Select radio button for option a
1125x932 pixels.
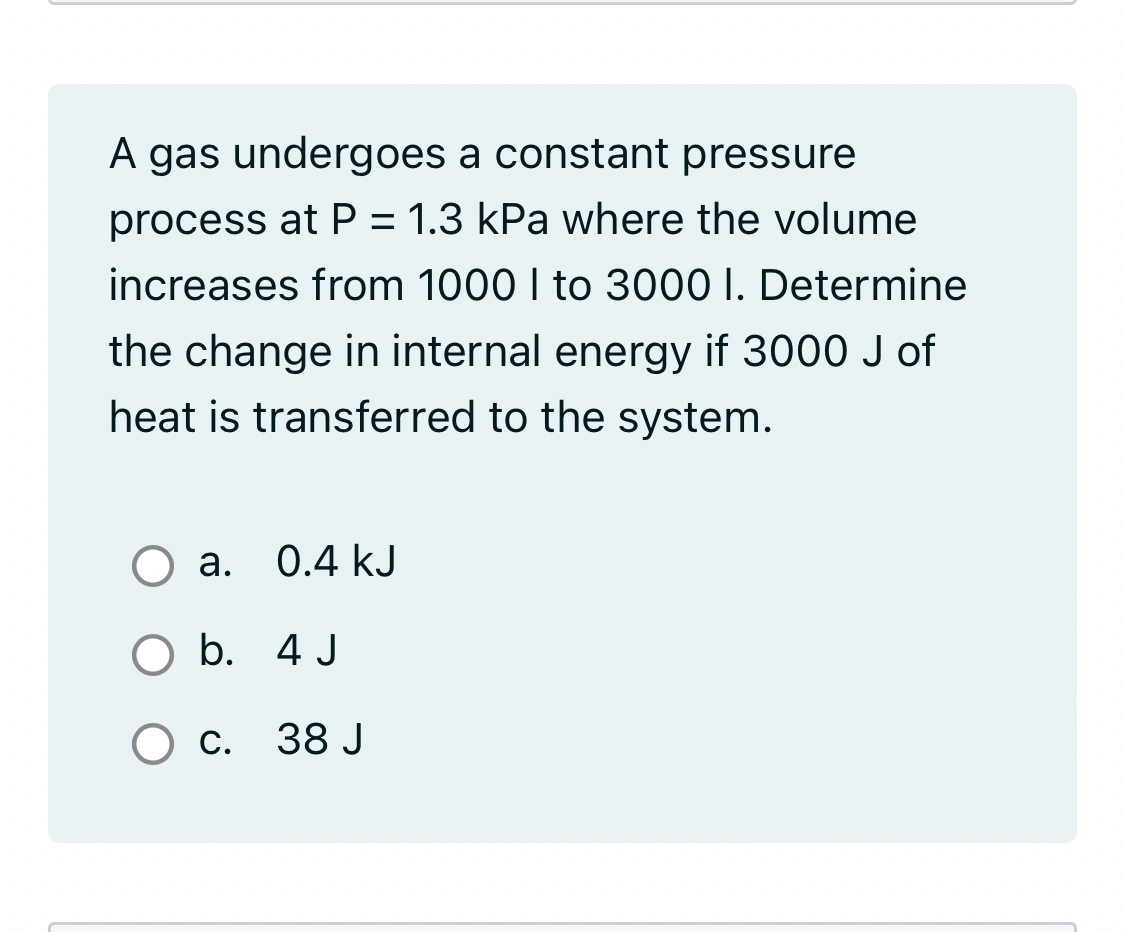pos(152,566)
